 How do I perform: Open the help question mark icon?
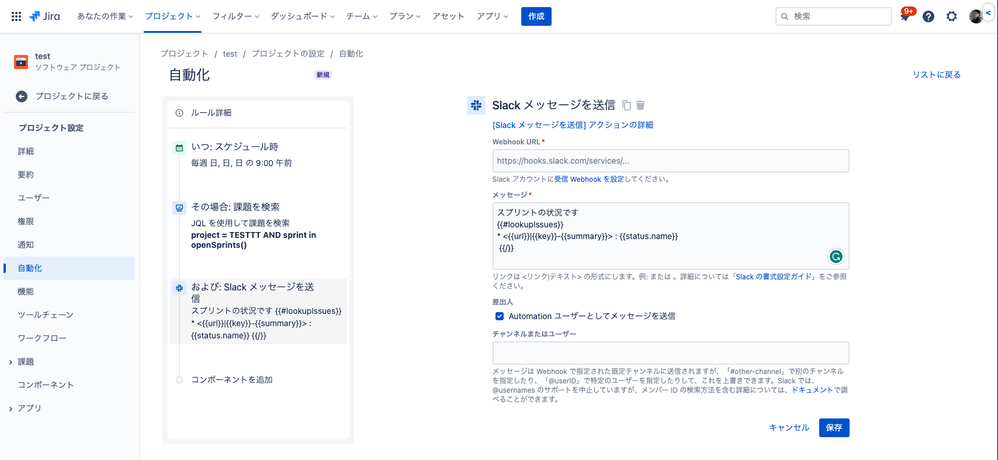click(928, 17)
